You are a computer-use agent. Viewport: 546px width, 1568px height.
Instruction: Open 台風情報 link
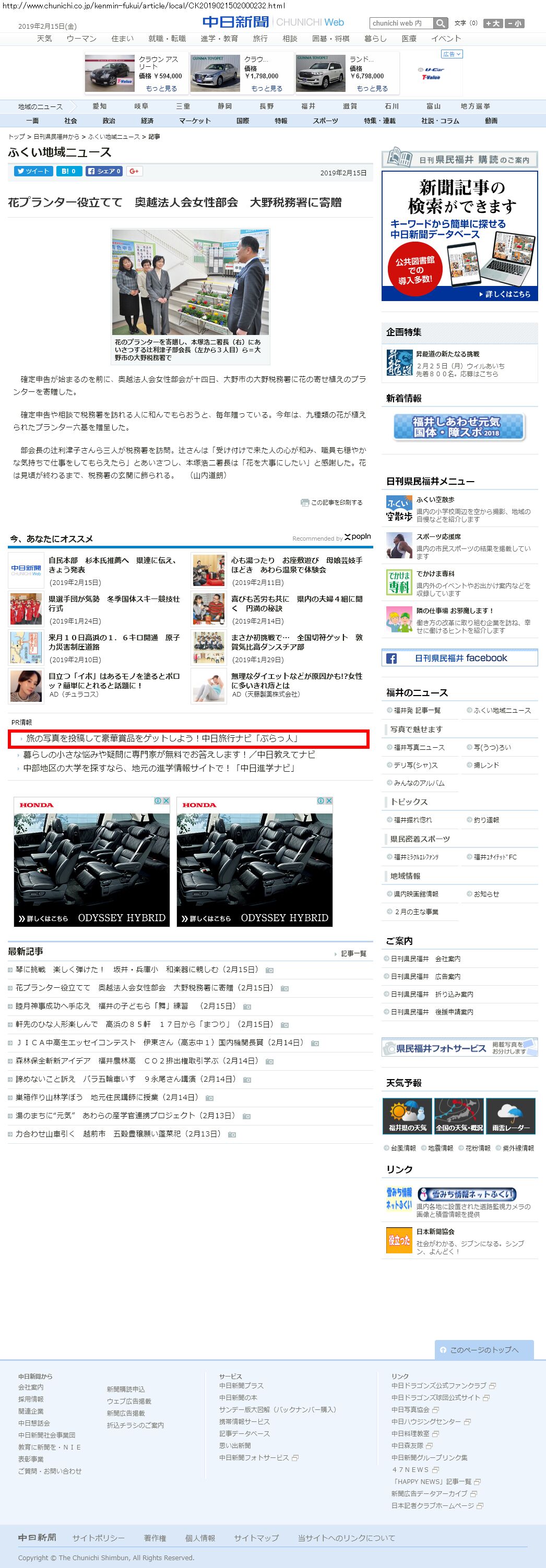tap(403, 1148)
